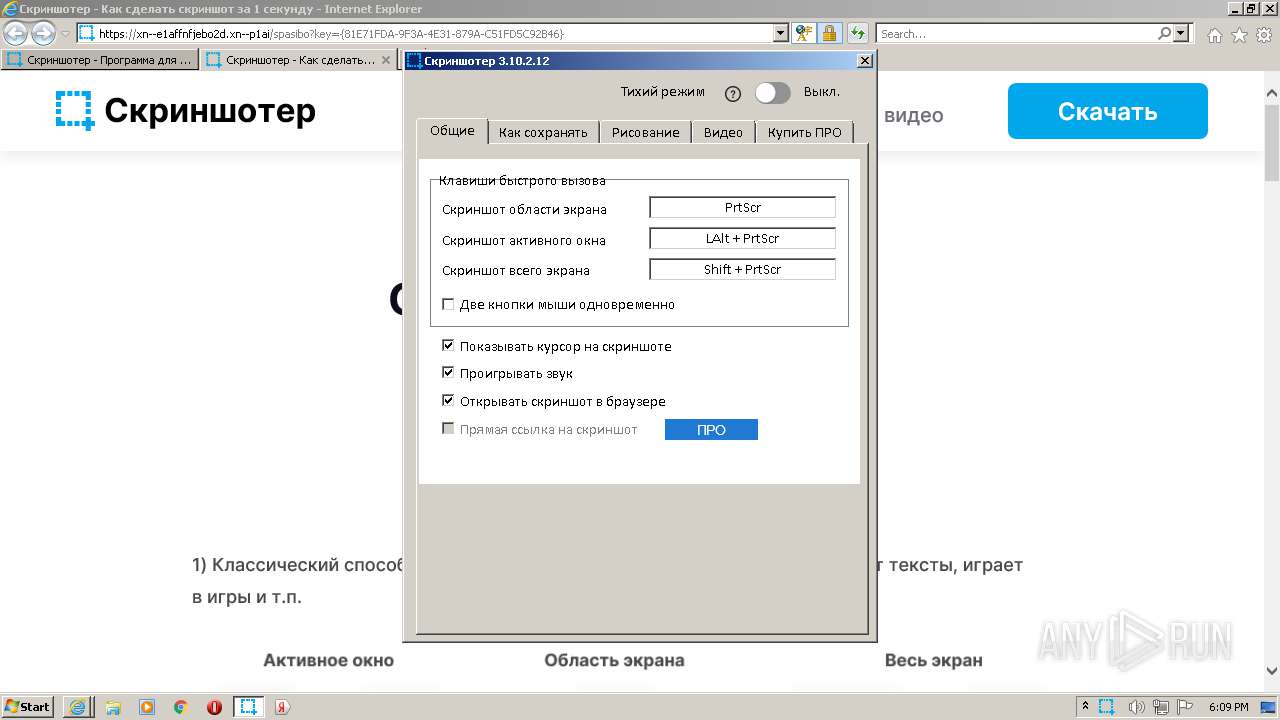
Task: Click the compatibility view icon
Action: [x=804, y=33]
